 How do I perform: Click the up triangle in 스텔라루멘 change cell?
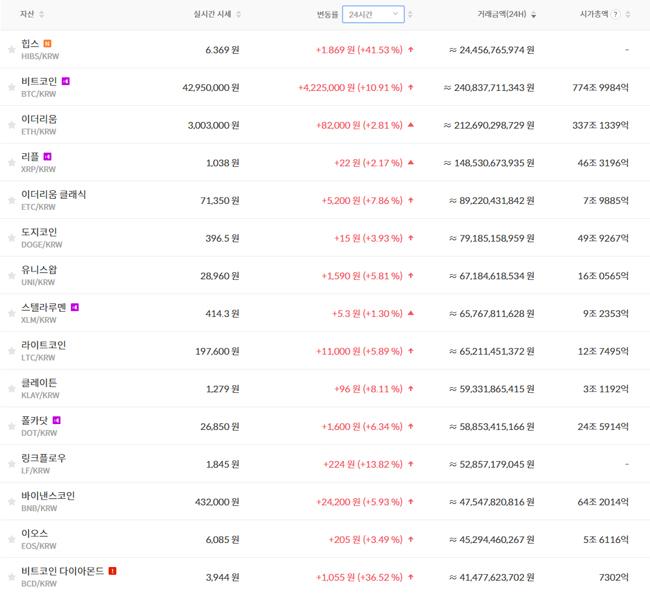pyautogui.click(x=411, y=314)
